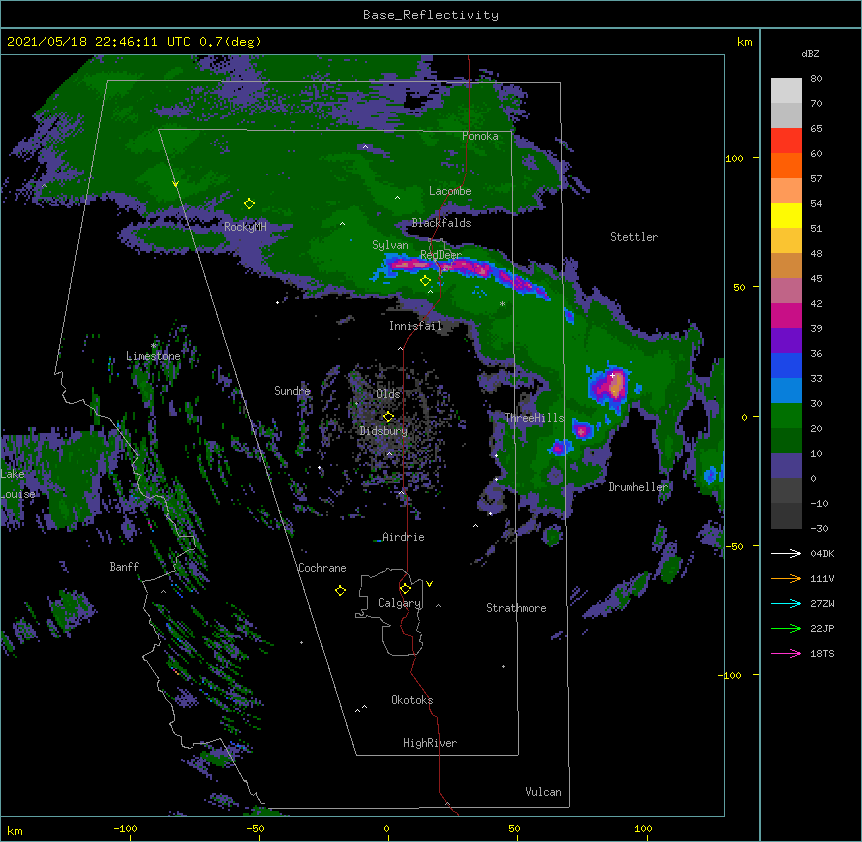Click the 65 dBZ red color swatch

(786, 141)
